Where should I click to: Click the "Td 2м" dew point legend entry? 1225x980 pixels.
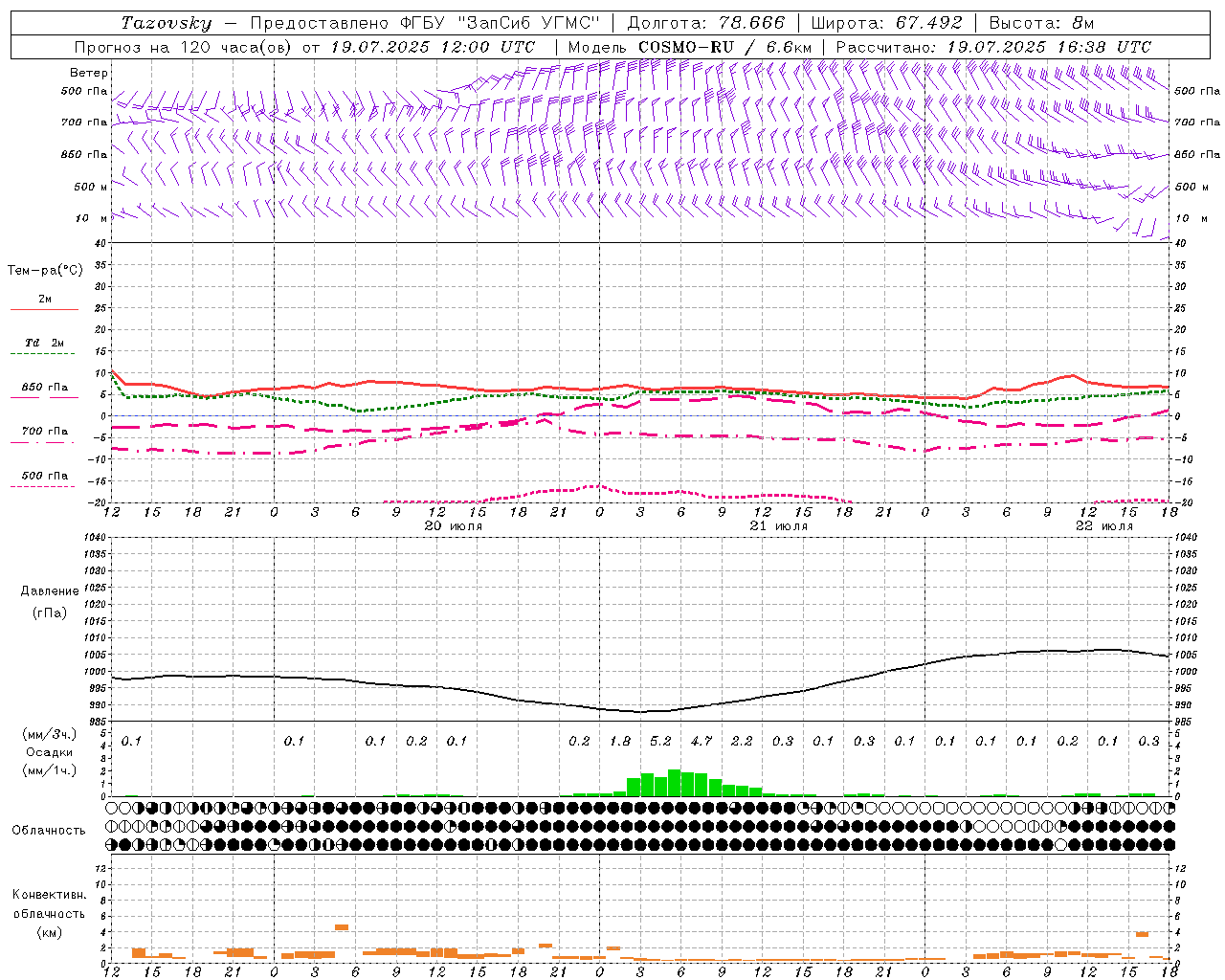pos(45,343)
